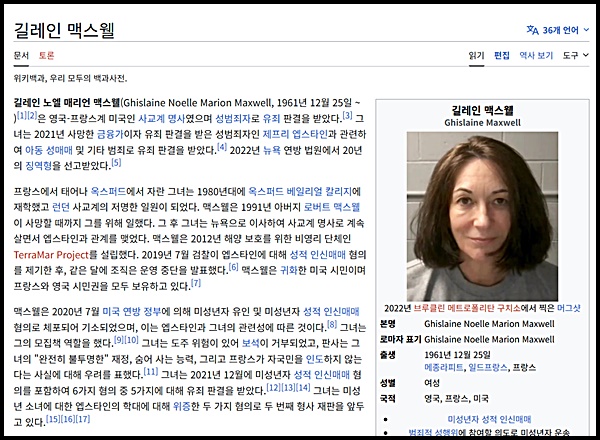Click the birth date 1961년 12월 25일 in infobox

[x=457, y=355]
